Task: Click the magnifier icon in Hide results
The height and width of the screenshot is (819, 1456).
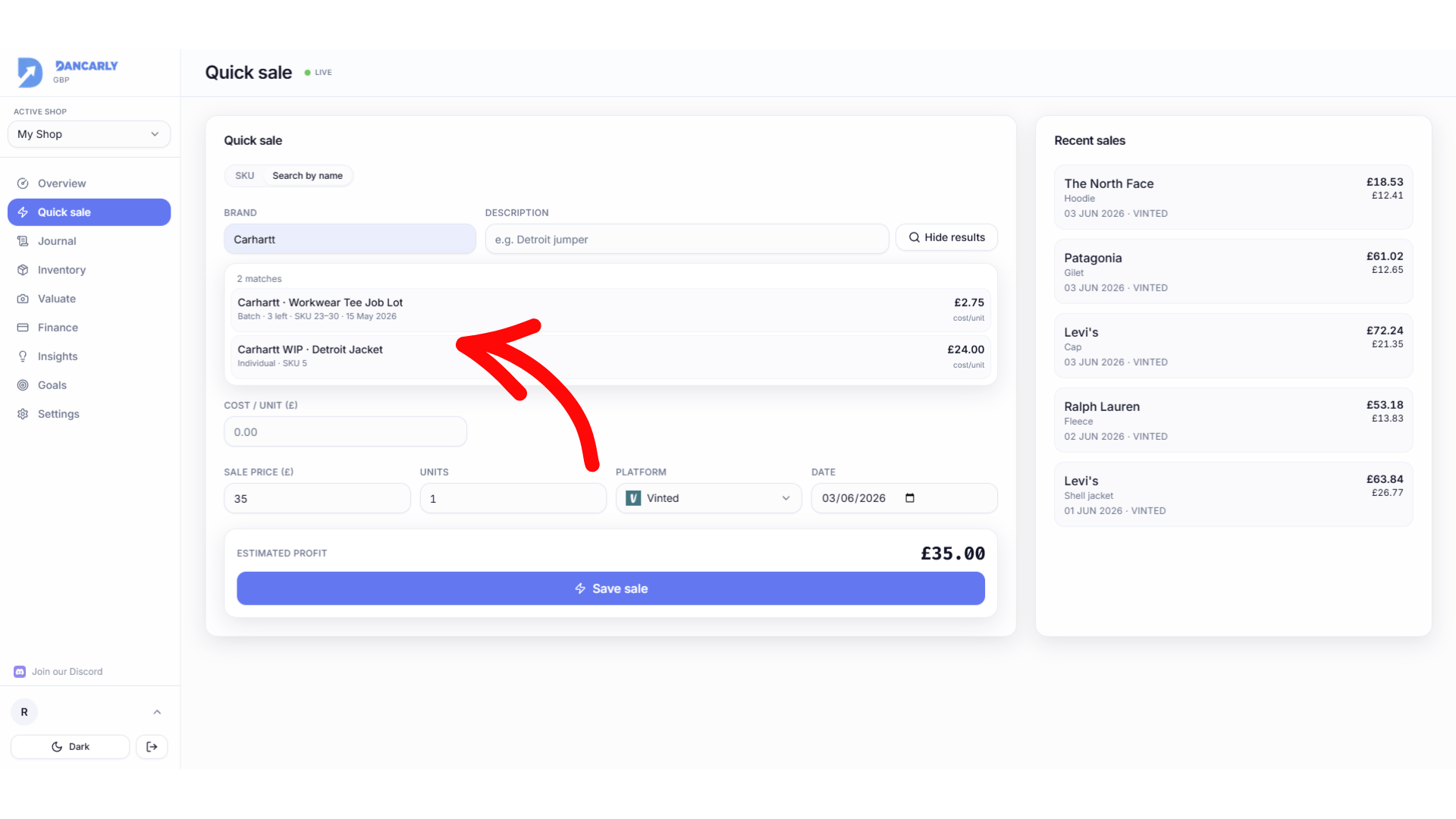Action: tap(915, 237)
